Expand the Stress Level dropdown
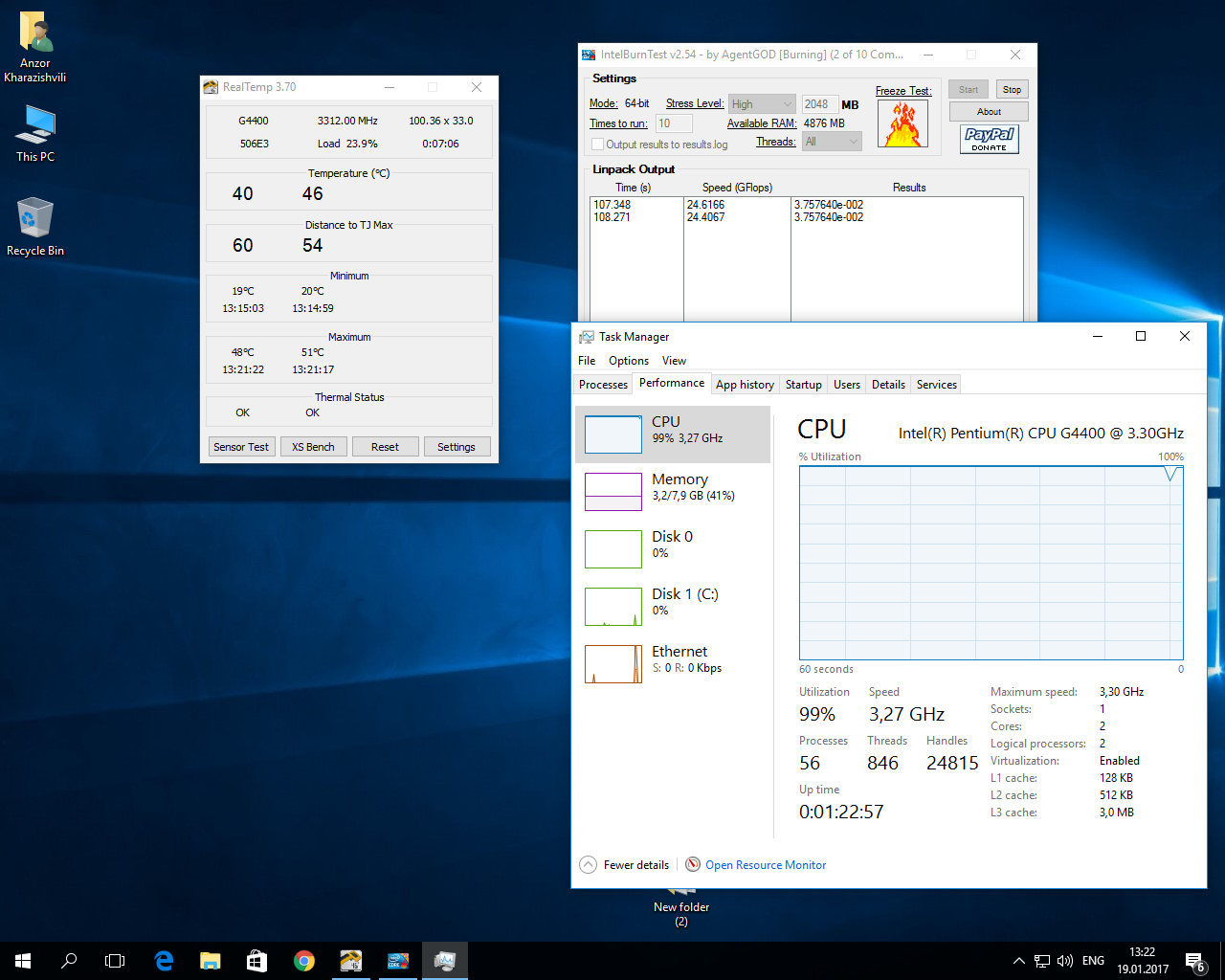Screen dimensions: 1225x980 click(x=762, y=104)
